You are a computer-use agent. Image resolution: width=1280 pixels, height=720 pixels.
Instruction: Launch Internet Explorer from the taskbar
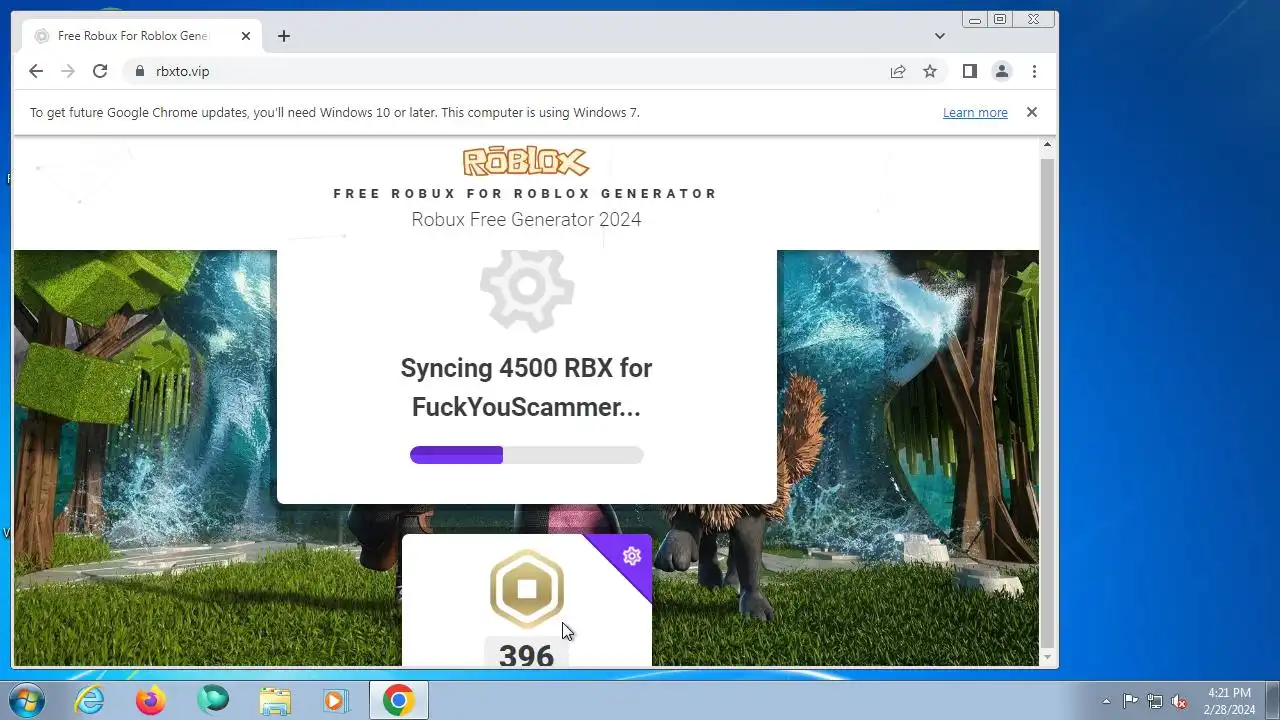(90, 701)
